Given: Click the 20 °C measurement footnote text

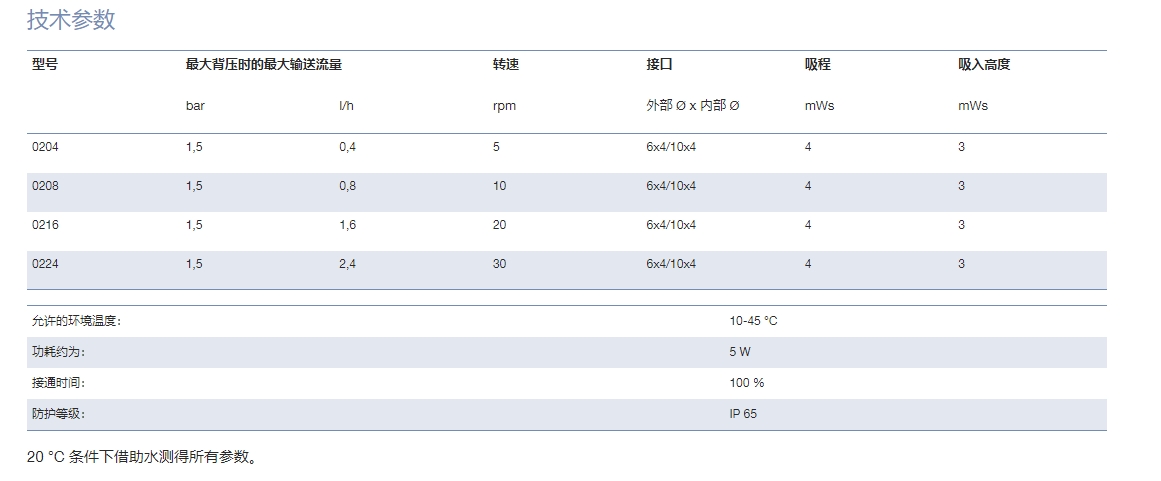Looking at the screenshot, I should point(142,457).
